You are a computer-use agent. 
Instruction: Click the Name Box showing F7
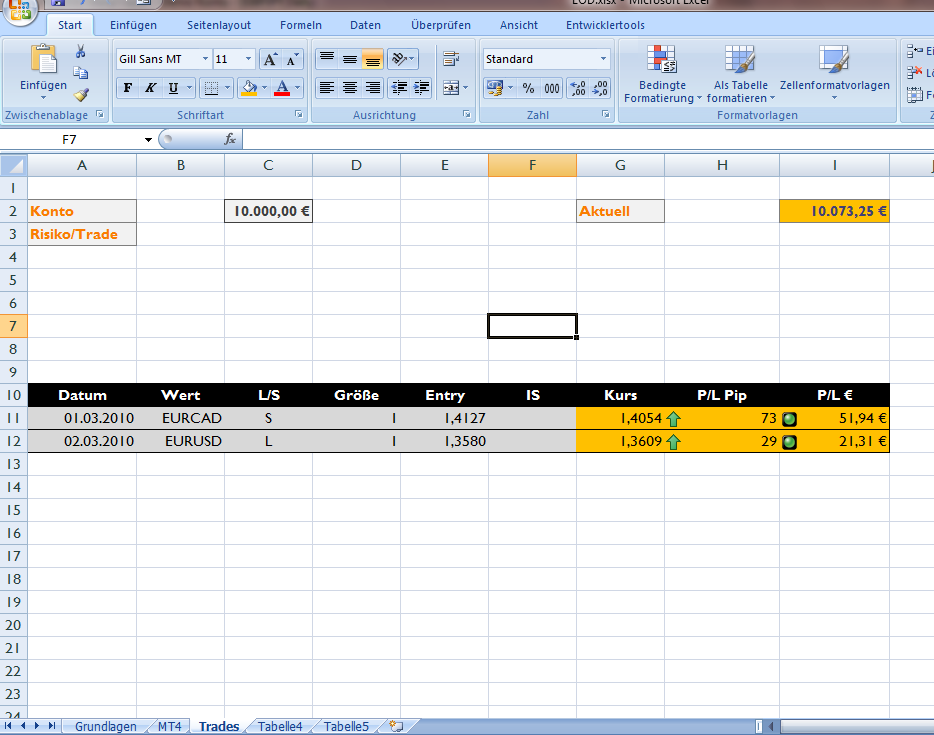pos(82,139)
